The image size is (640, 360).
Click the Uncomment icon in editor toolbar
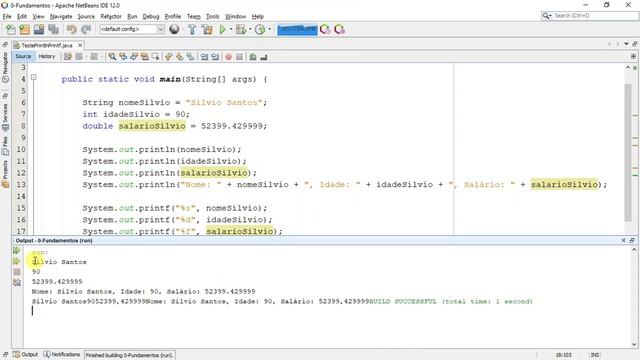pos(264,57)
